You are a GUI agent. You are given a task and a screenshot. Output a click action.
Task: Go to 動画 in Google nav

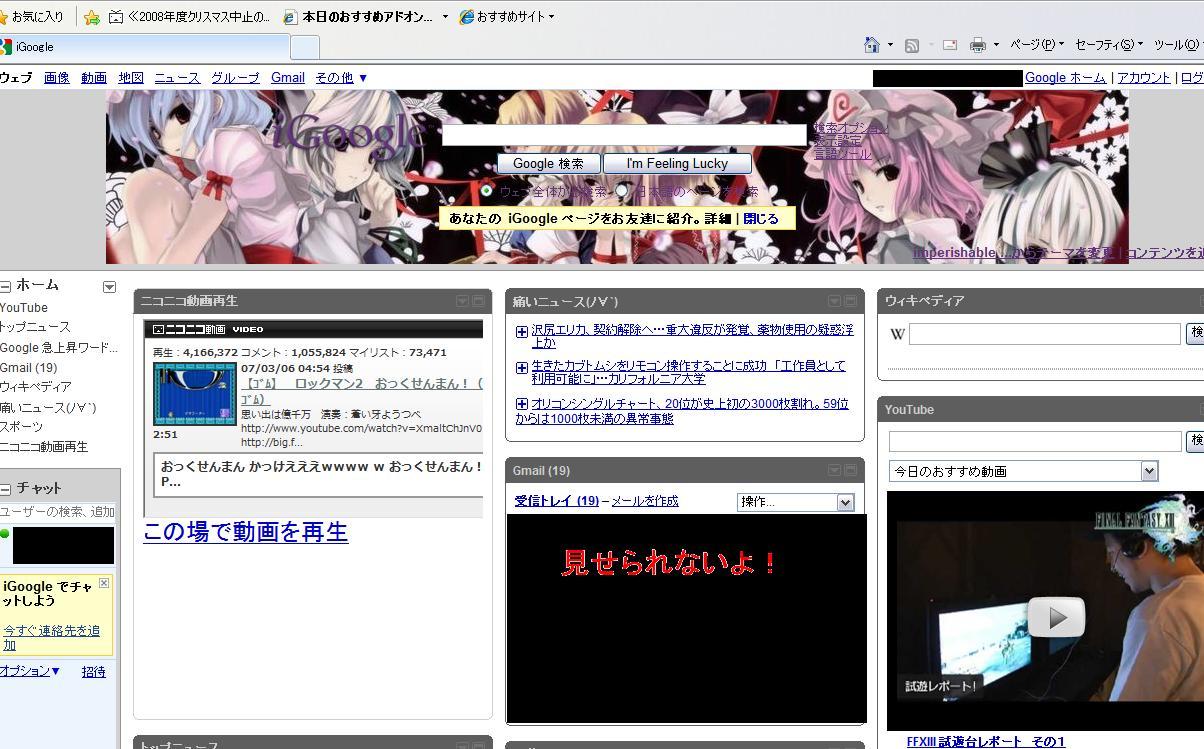94,77
